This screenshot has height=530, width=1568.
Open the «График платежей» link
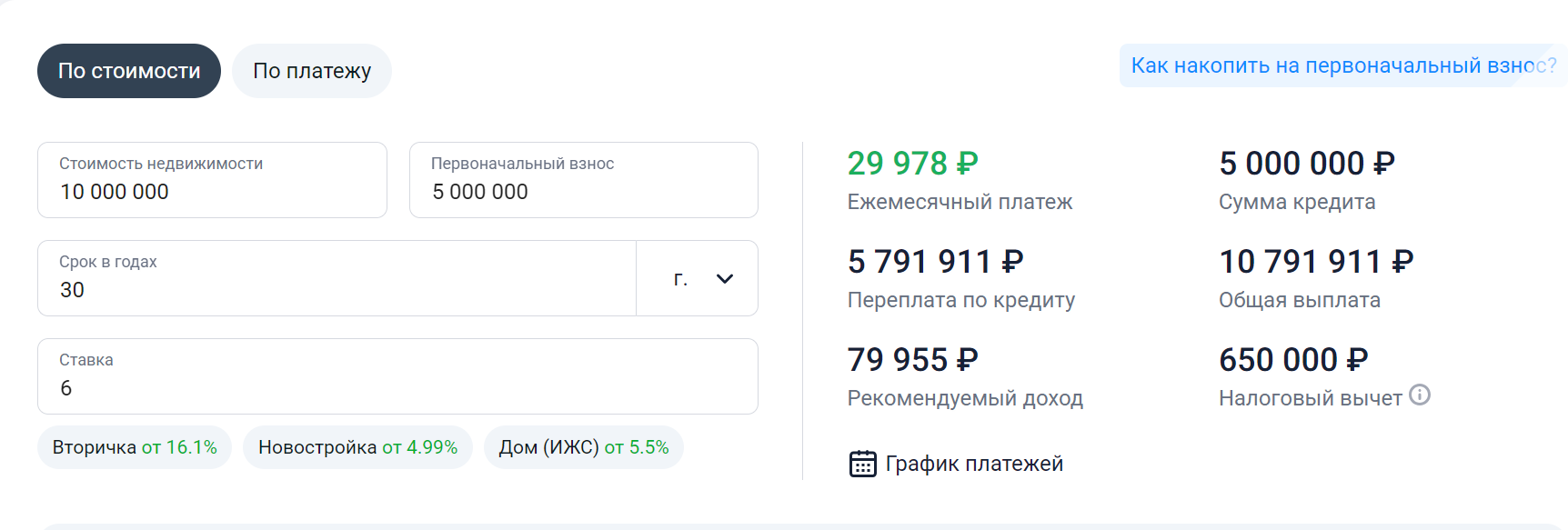974,464
